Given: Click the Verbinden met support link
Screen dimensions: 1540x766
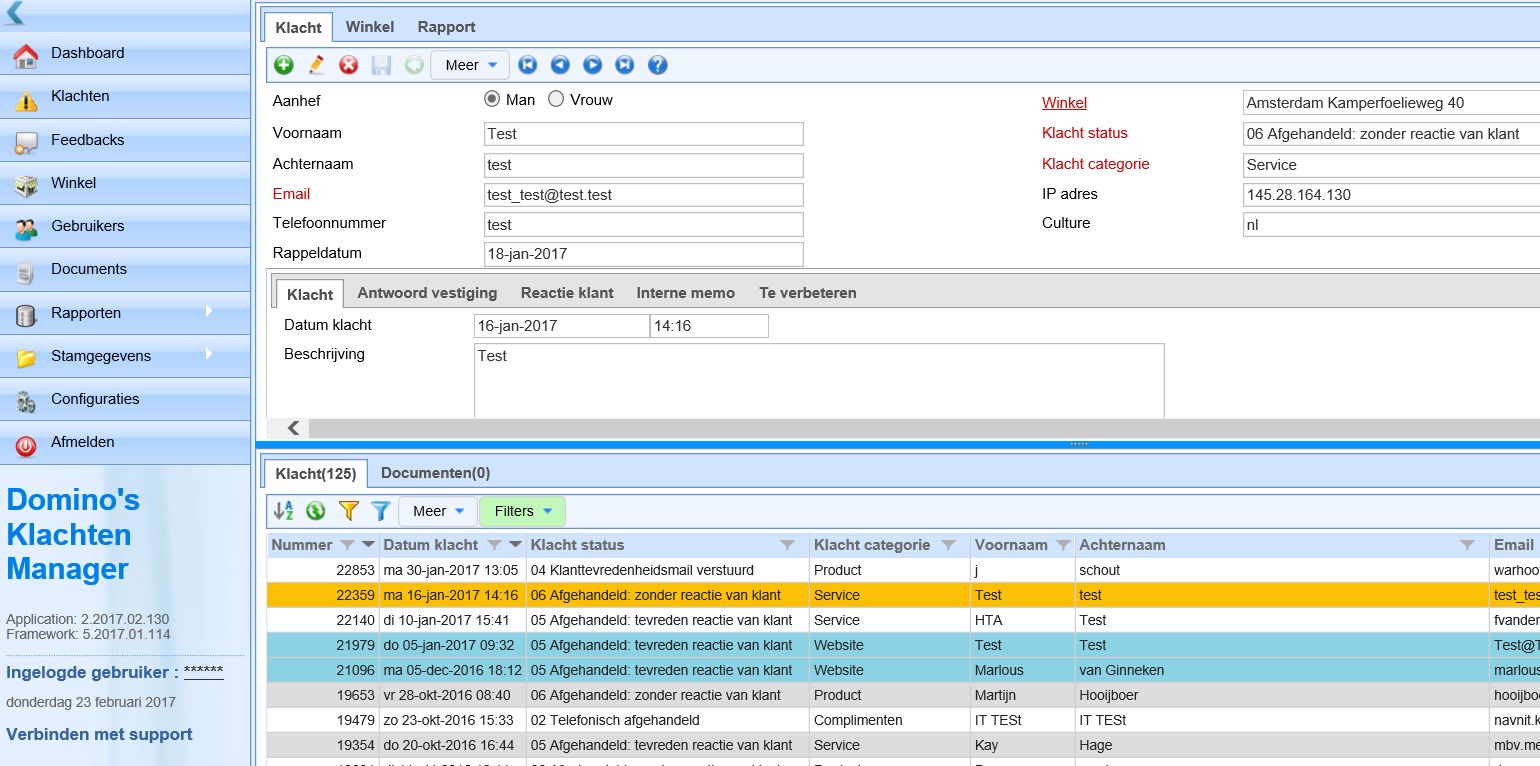Looking at the screenshot, I should 99,734.
